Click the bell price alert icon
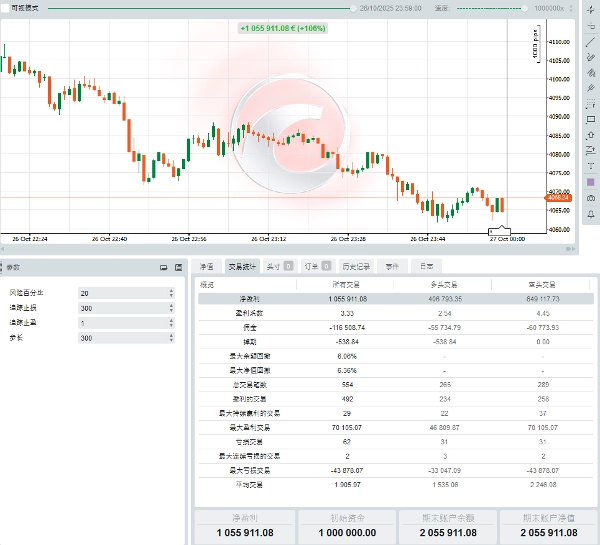600x545 pixels. (x=590, y=214)
